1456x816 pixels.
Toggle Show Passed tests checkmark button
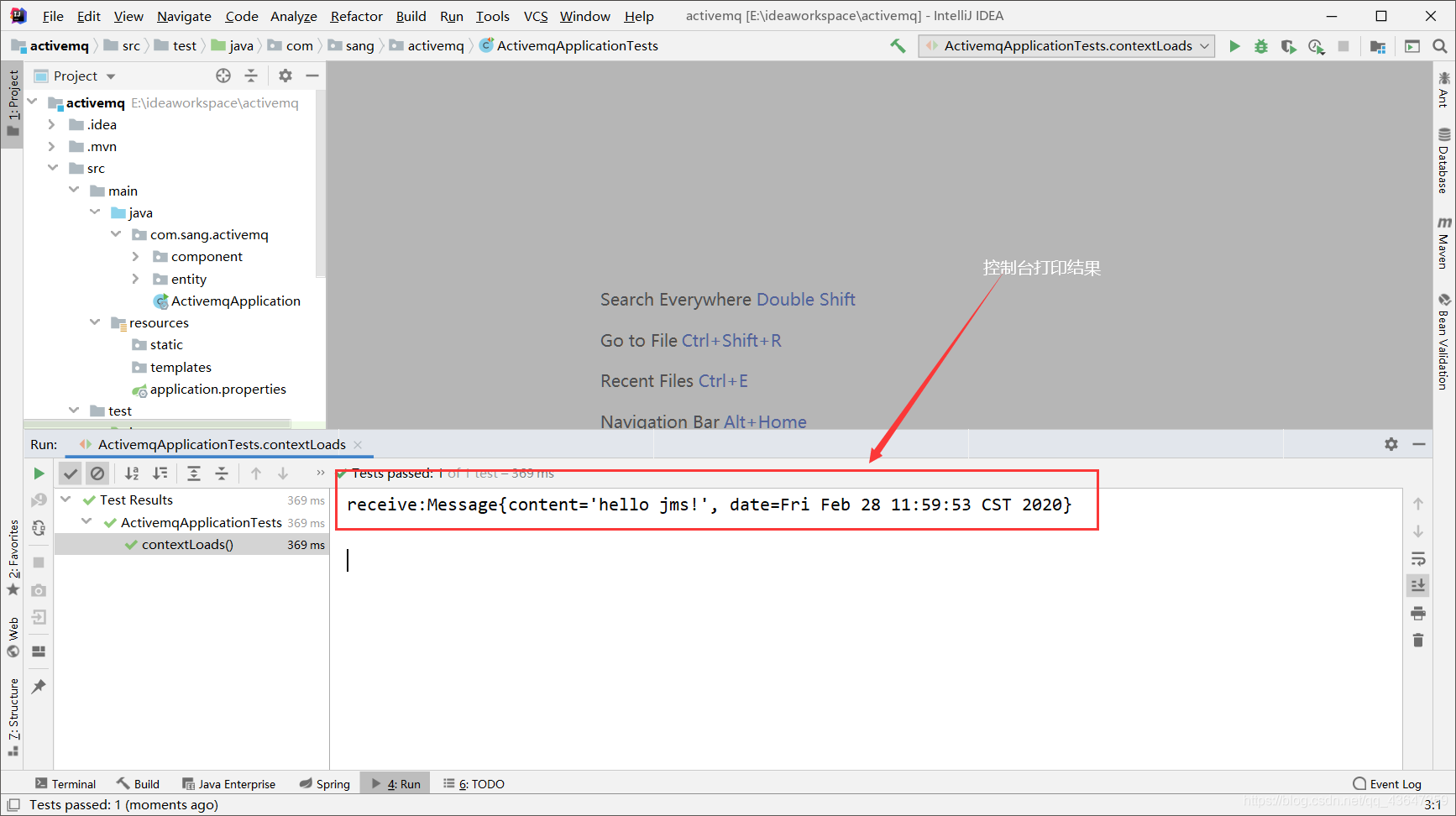click(71, 473)
